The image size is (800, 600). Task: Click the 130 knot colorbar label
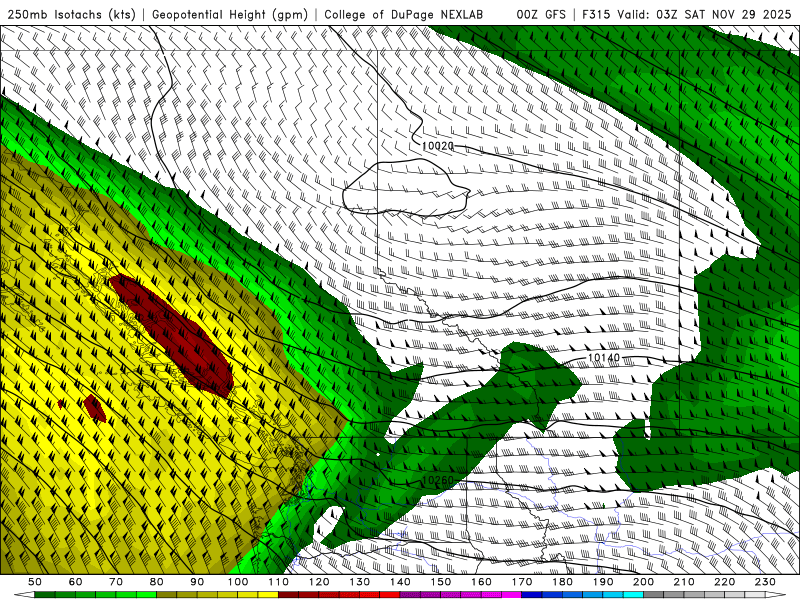[x=360, y=582]
